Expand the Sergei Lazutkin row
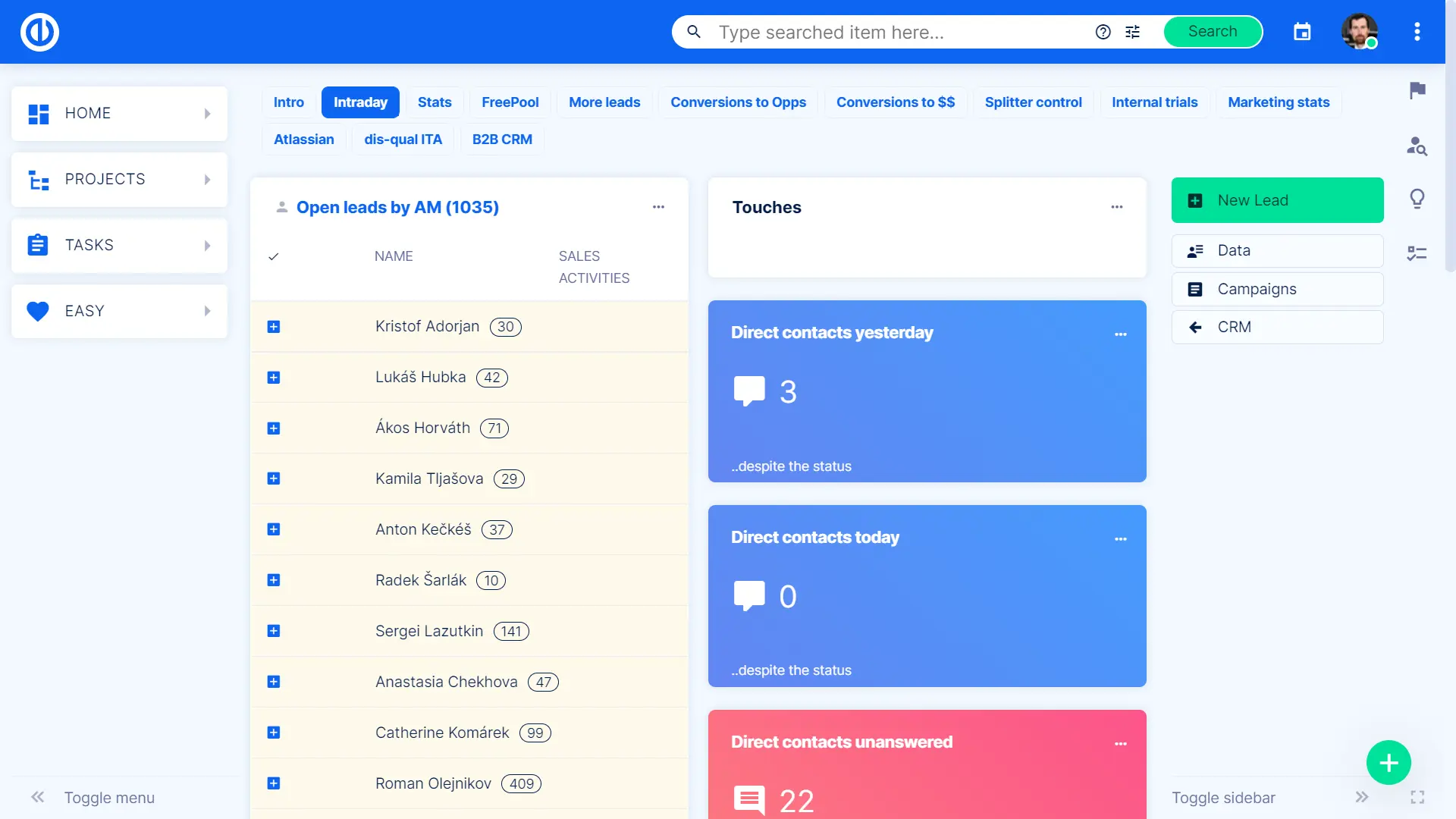The image size is (1456, 819). pos(274,631)
